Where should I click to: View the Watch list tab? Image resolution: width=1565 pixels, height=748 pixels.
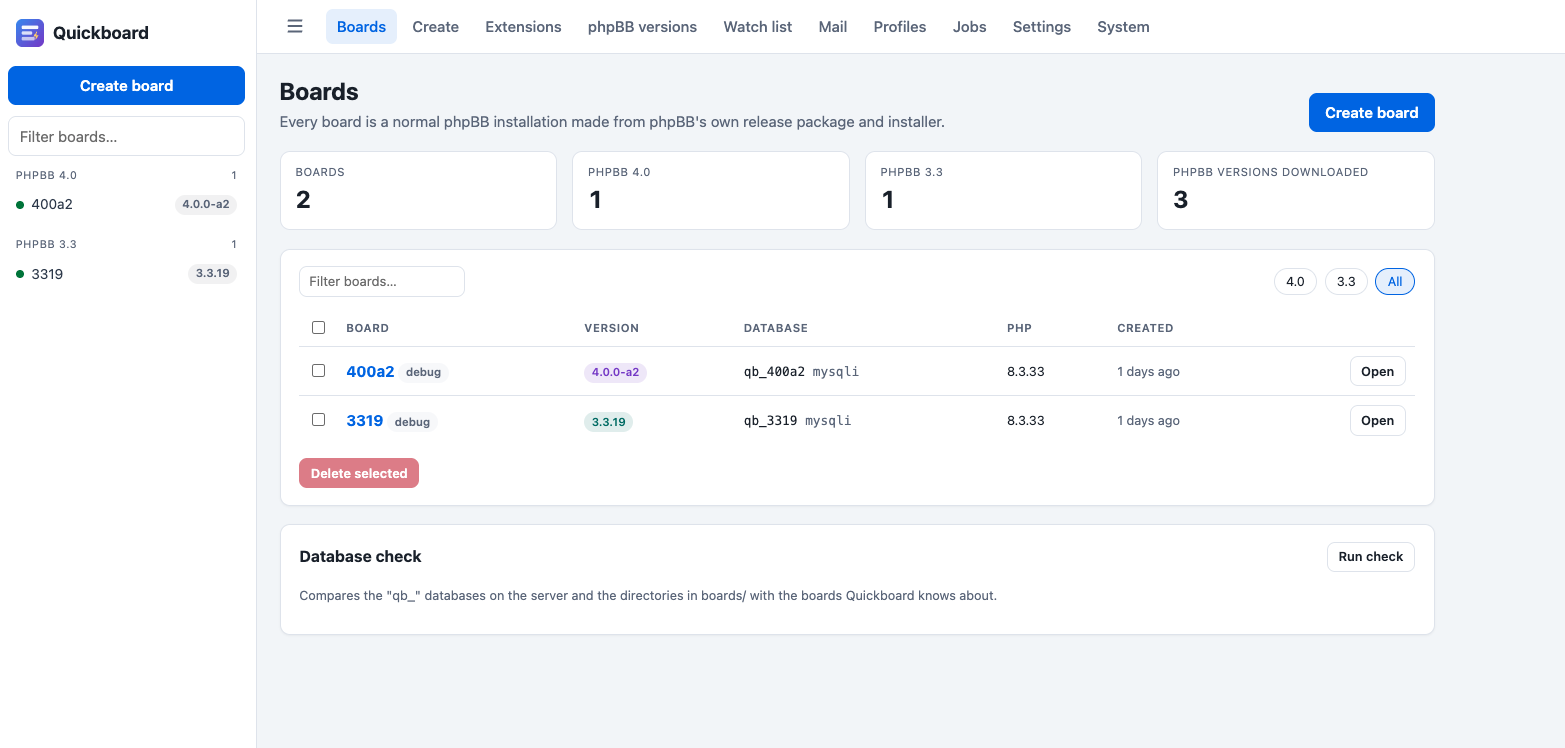(x=758, y=27)
